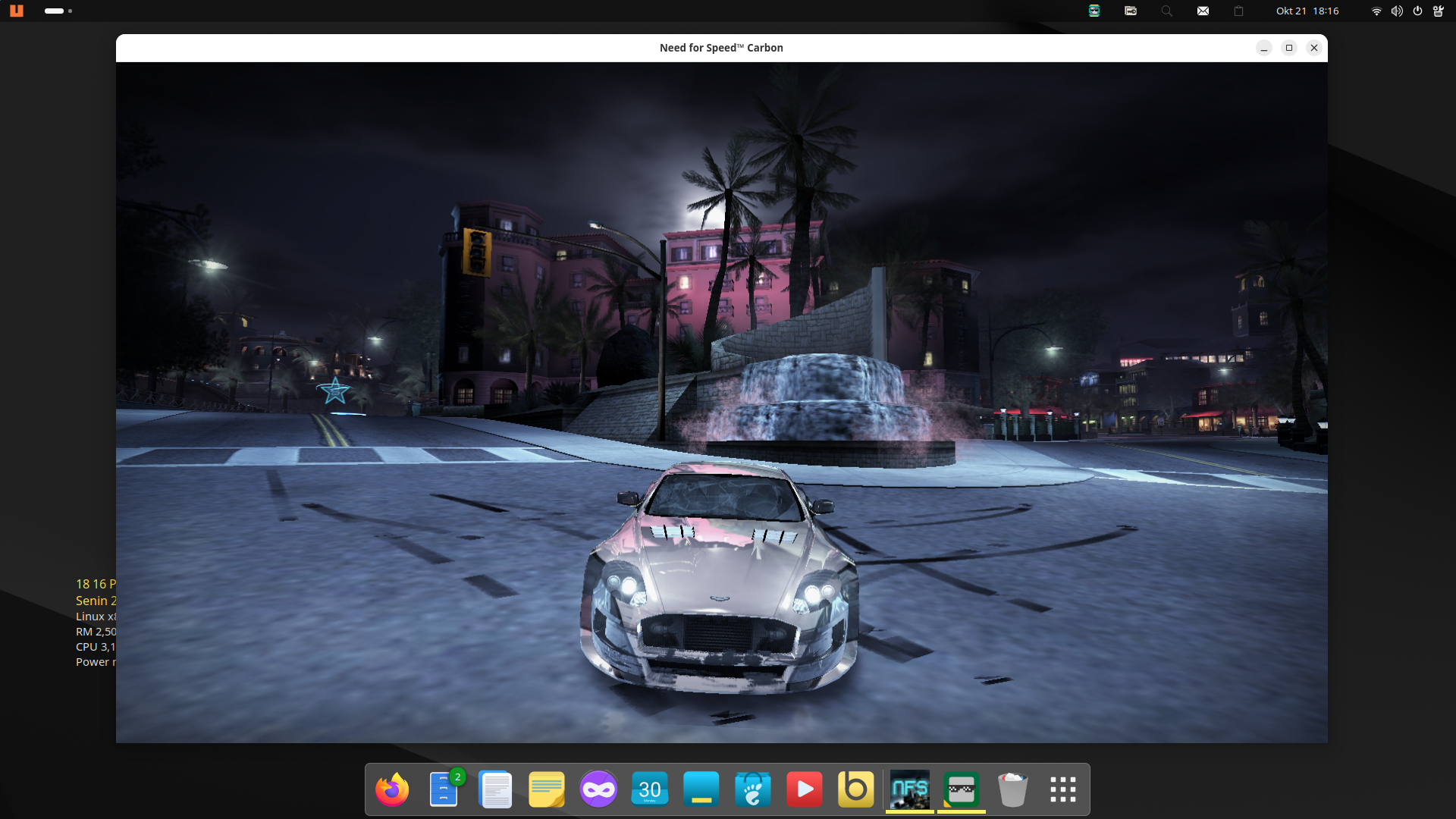Open the settings tools tray icon
The image size is (1456, 819).
point(1438,11)
